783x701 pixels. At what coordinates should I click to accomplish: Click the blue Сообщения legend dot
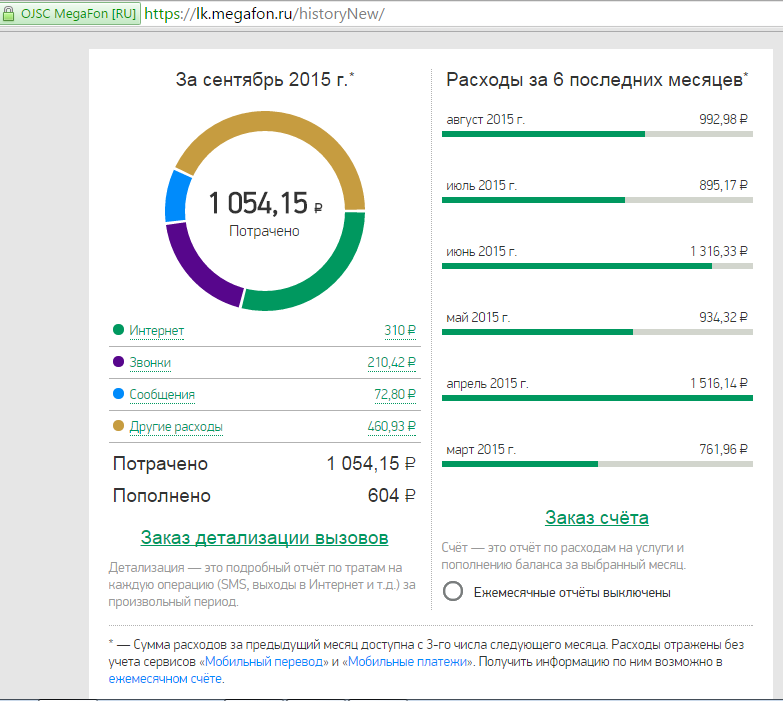[x=118, y=393]
